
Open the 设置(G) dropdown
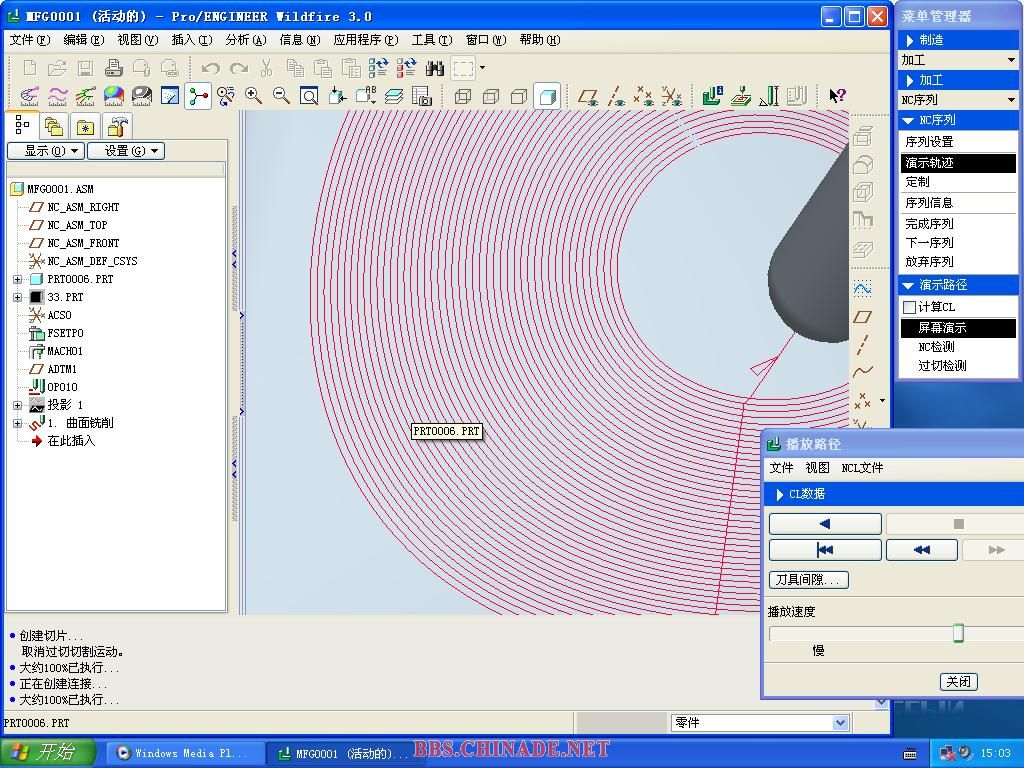coord(126,151)
